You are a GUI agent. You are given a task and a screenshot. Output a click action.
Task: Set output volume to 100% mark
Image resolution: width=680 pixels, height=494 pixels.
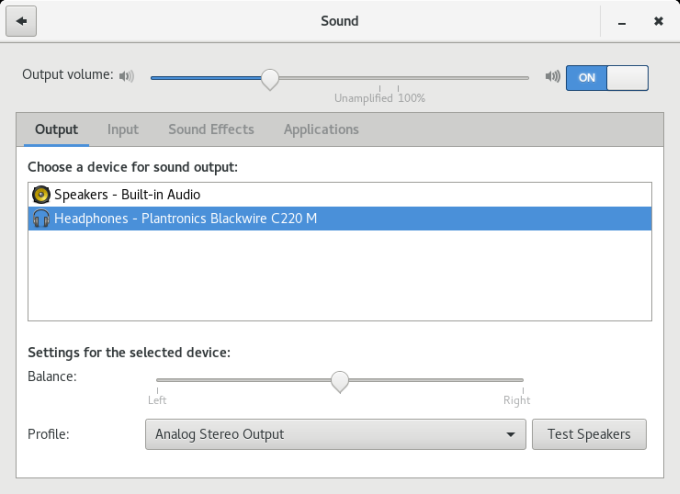(398, 78)
